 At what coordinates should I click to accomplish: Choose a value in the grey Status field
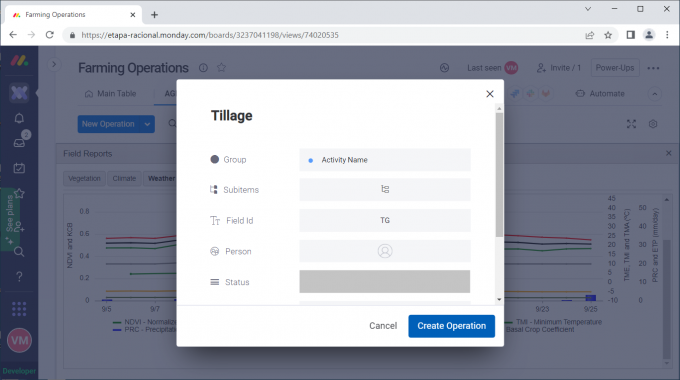(385, 282)
